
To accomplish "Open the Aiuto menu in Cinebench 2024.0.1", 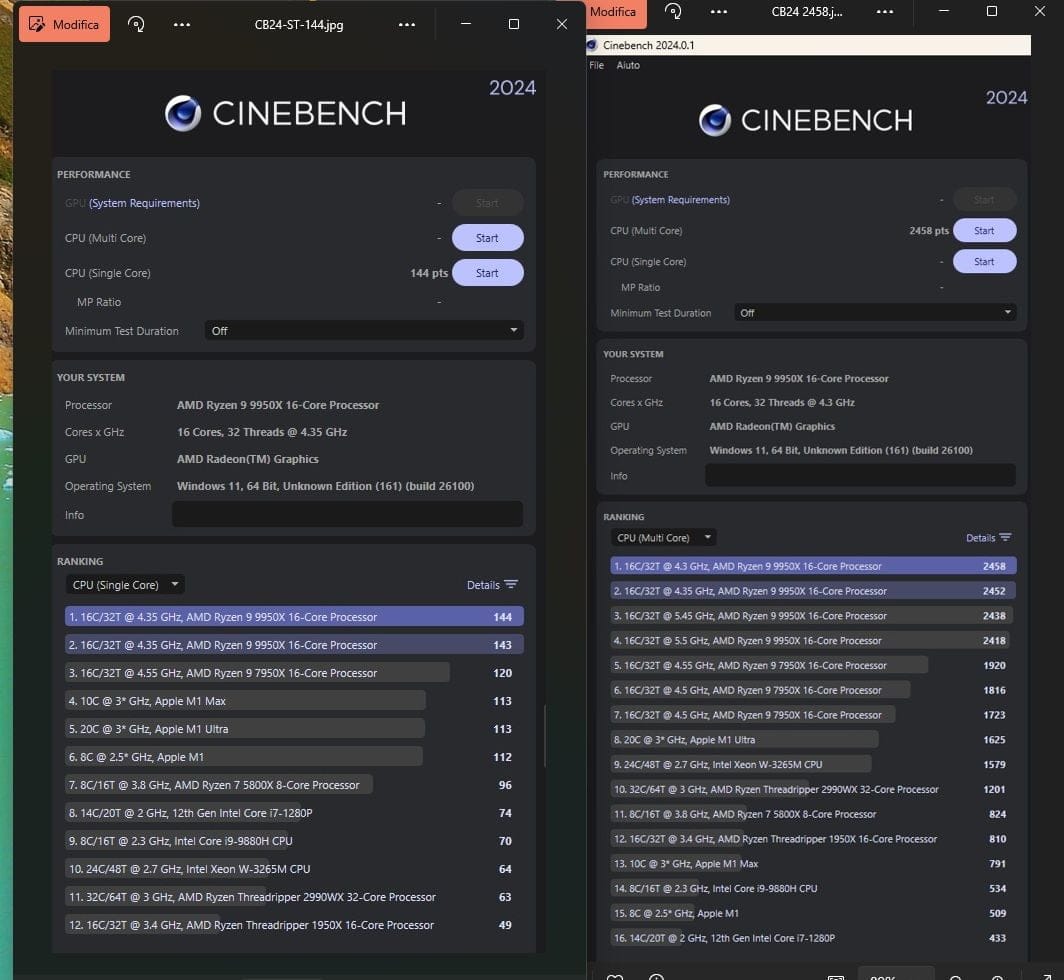I will pos(628,65).
